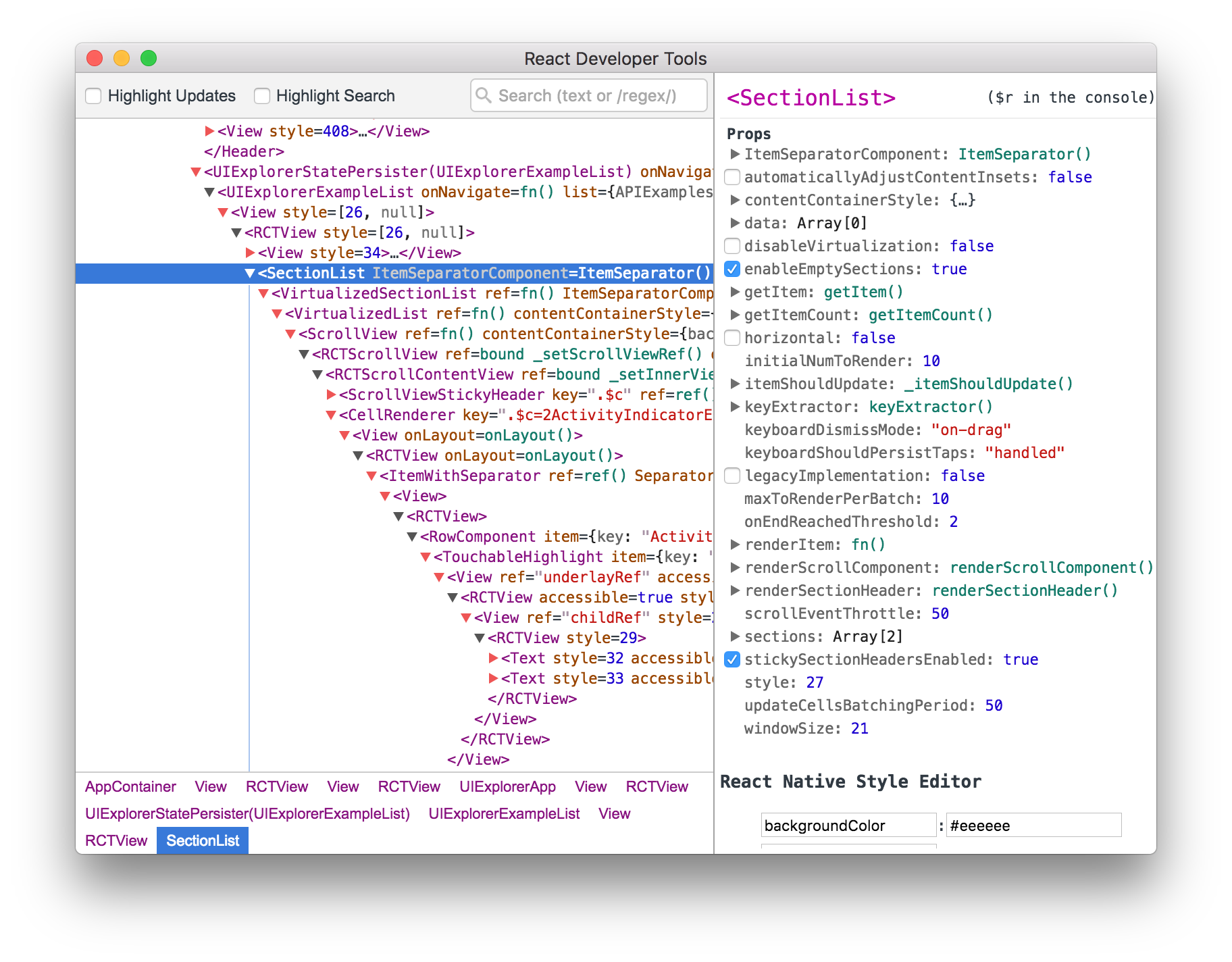Expand the sections Array[2] prop

point(734,636)
